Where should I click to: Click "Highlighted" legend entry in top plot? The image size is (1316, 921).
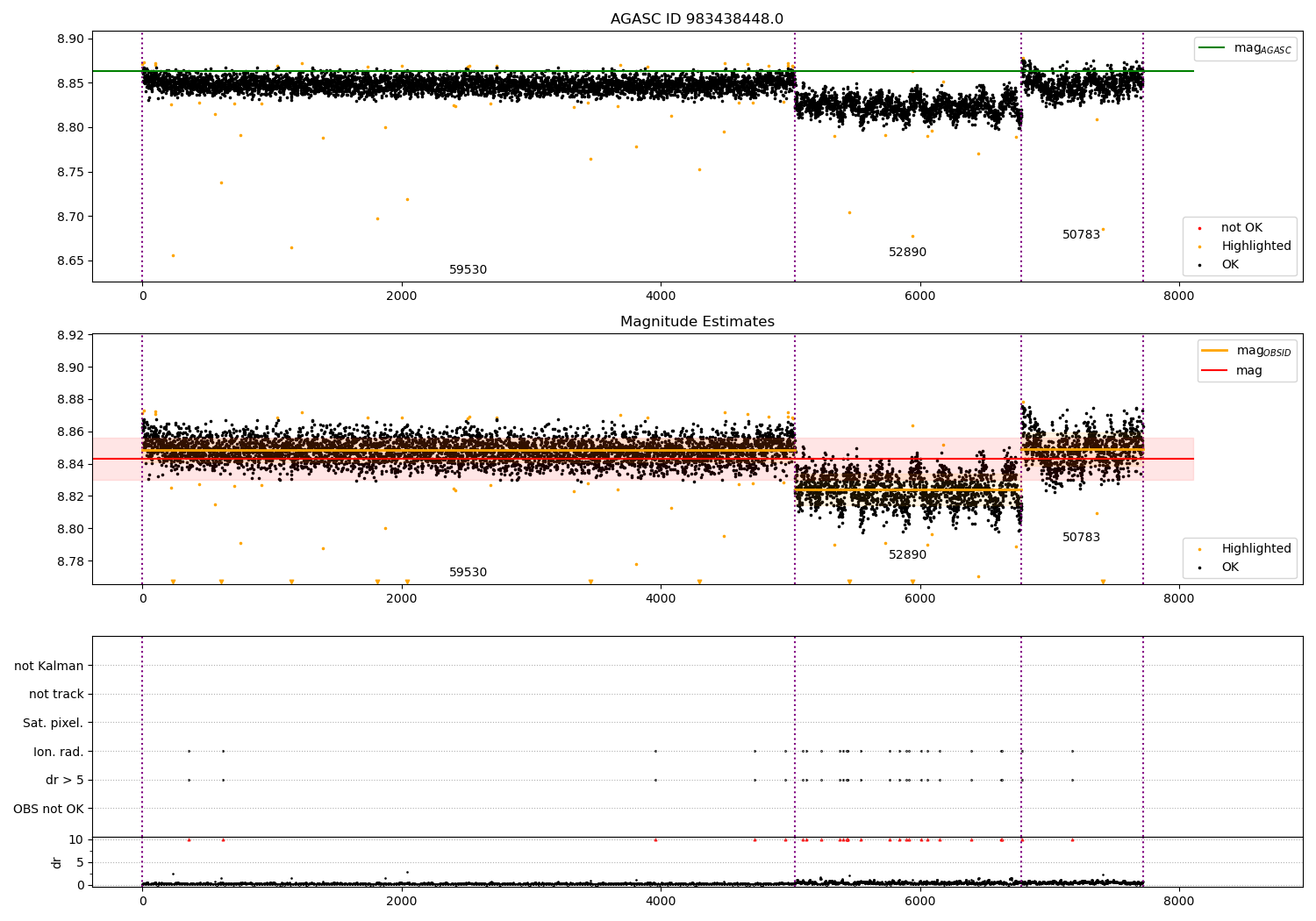(1255, 246)
